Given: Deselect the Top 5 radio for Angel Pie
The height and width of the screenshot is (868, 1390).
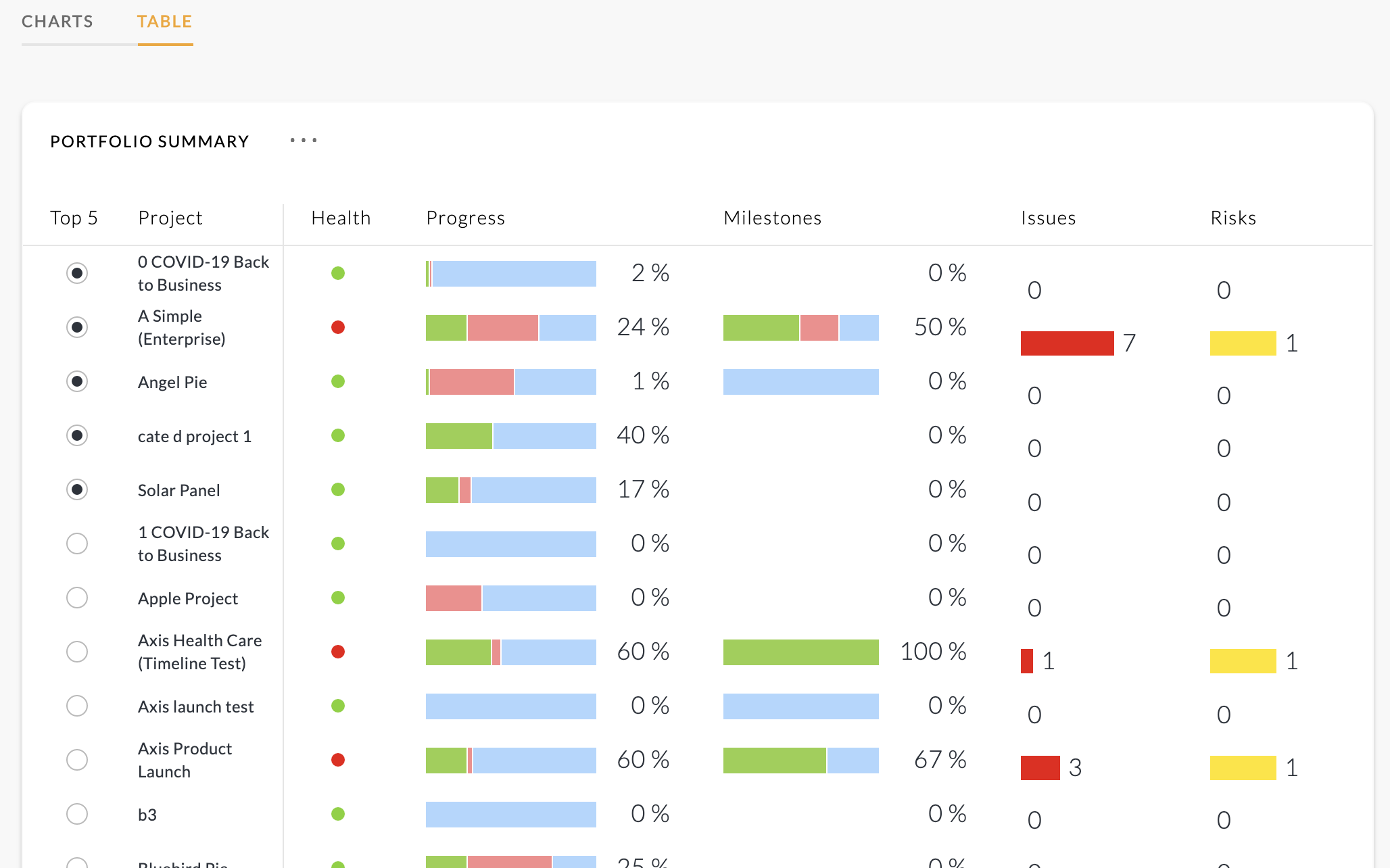Looking at the screenshot, I should pos(77,381).
